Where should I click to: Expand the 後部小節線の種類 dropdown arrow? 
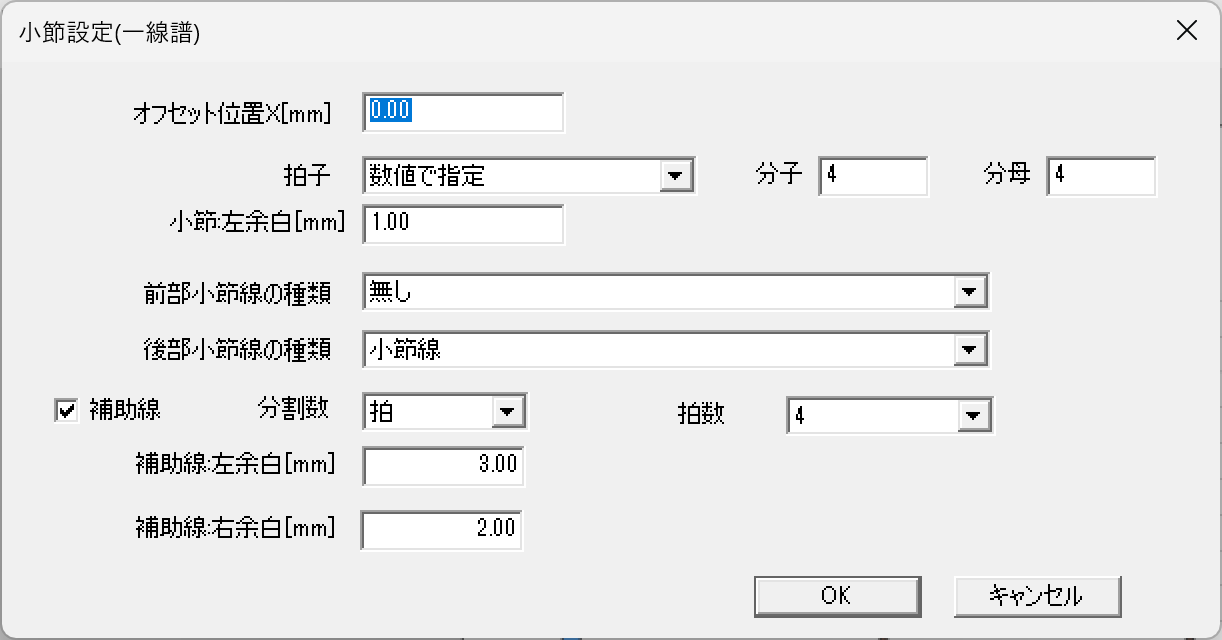967,350
